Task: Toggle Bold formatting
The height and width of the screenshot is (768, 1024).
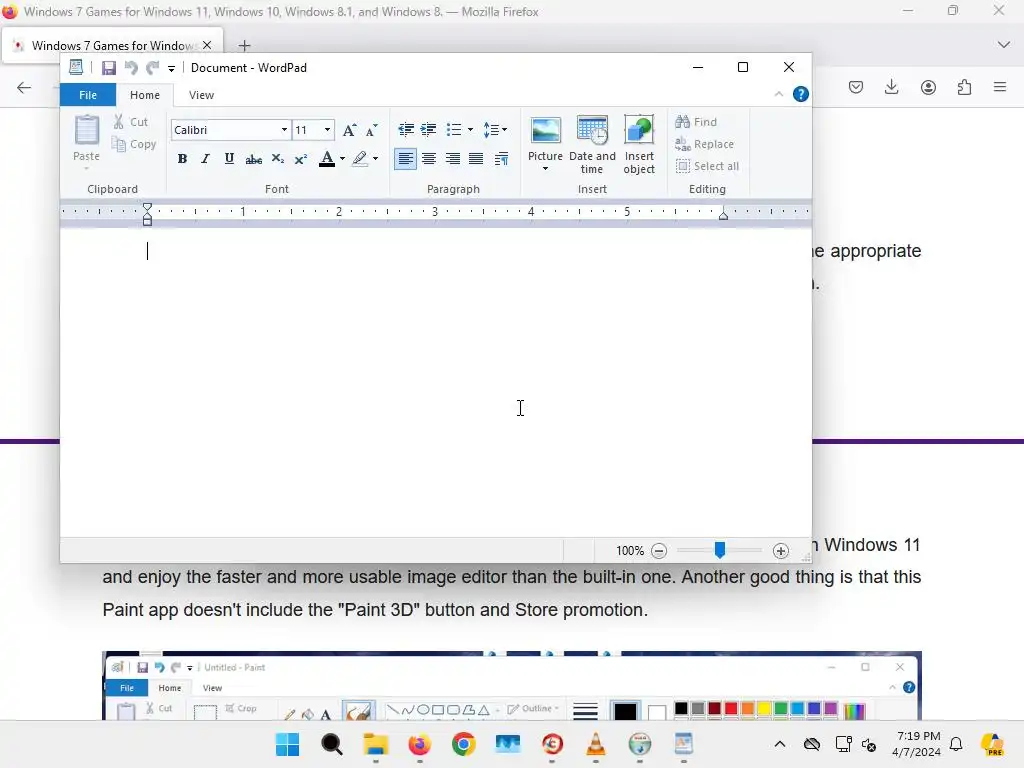Action: click(x=182, y=159)
